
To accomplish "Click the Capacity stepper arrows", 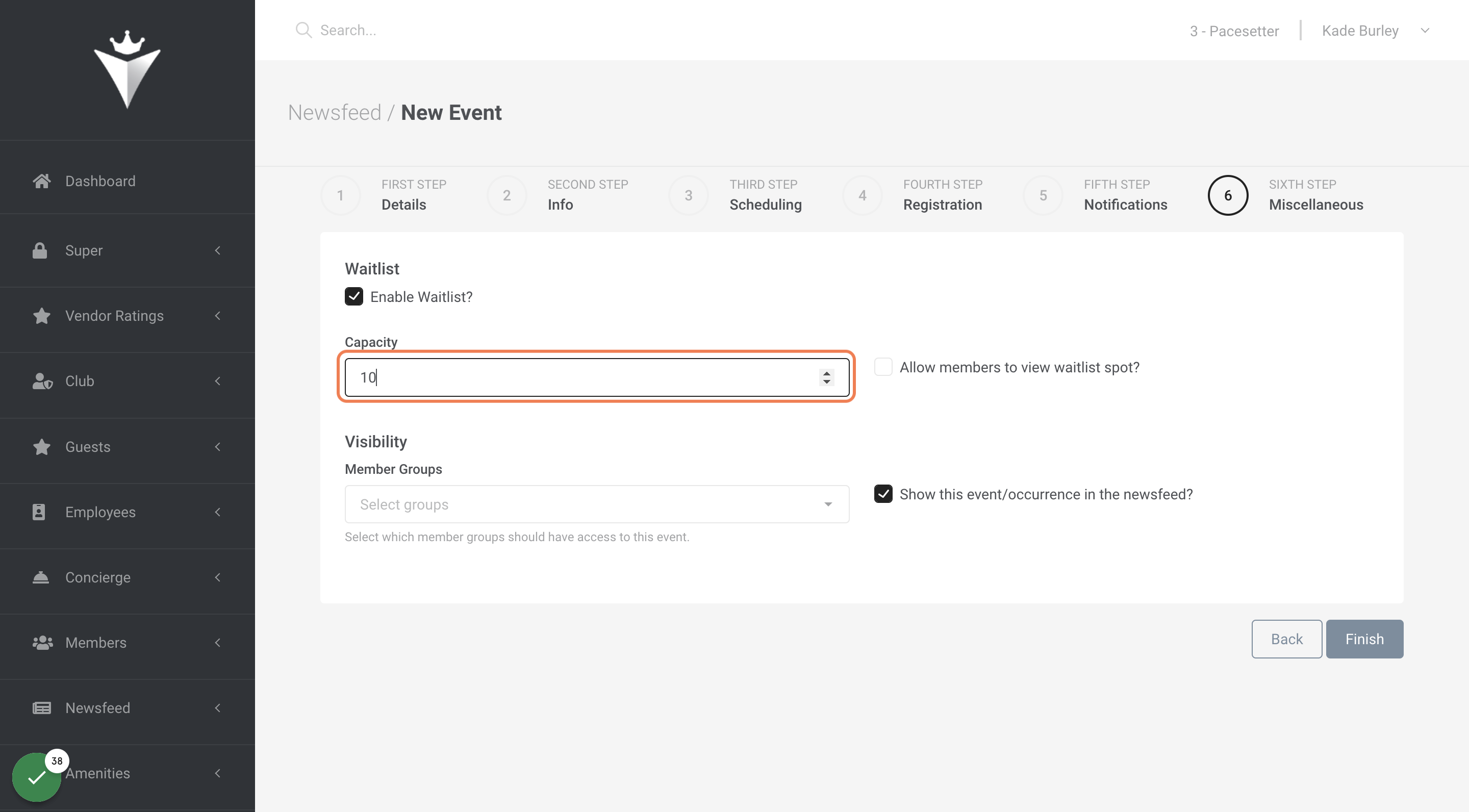I will tap(826, 377).
